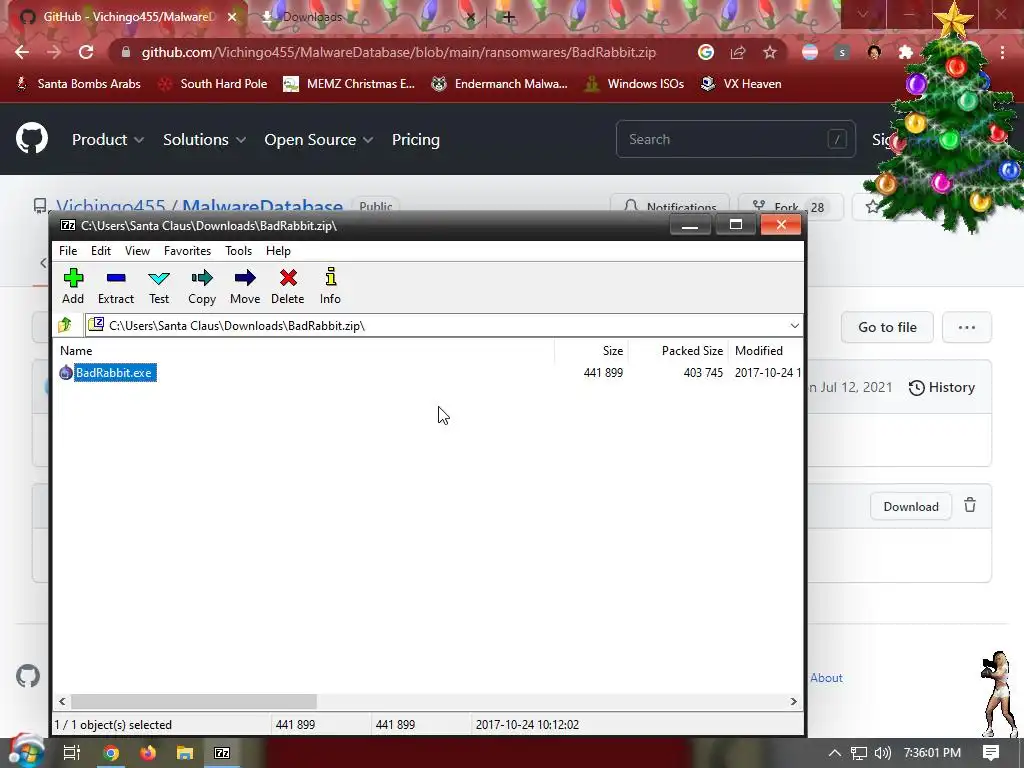1024x768 pixels.
Task: Expand the 7-Zip address path dropdown
Action: [x=794, y=325]
